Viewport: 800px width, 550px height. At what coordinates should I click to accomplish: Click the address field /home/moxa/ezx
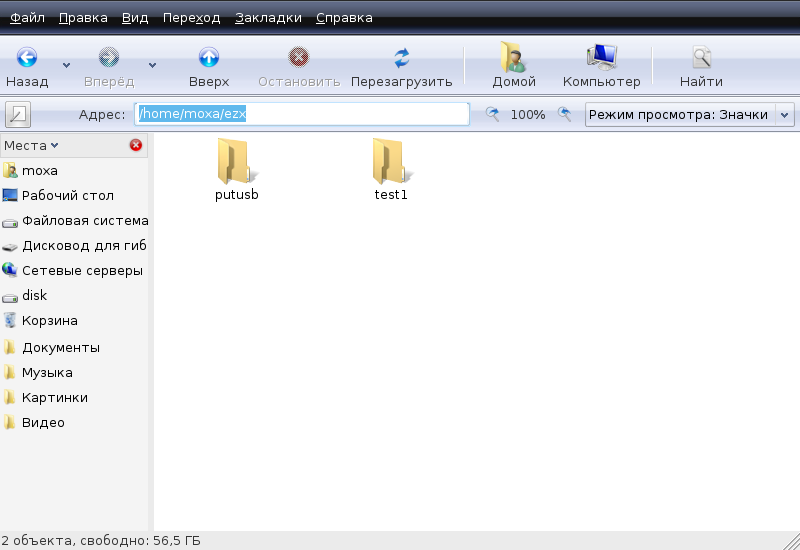tap(302, 114)
